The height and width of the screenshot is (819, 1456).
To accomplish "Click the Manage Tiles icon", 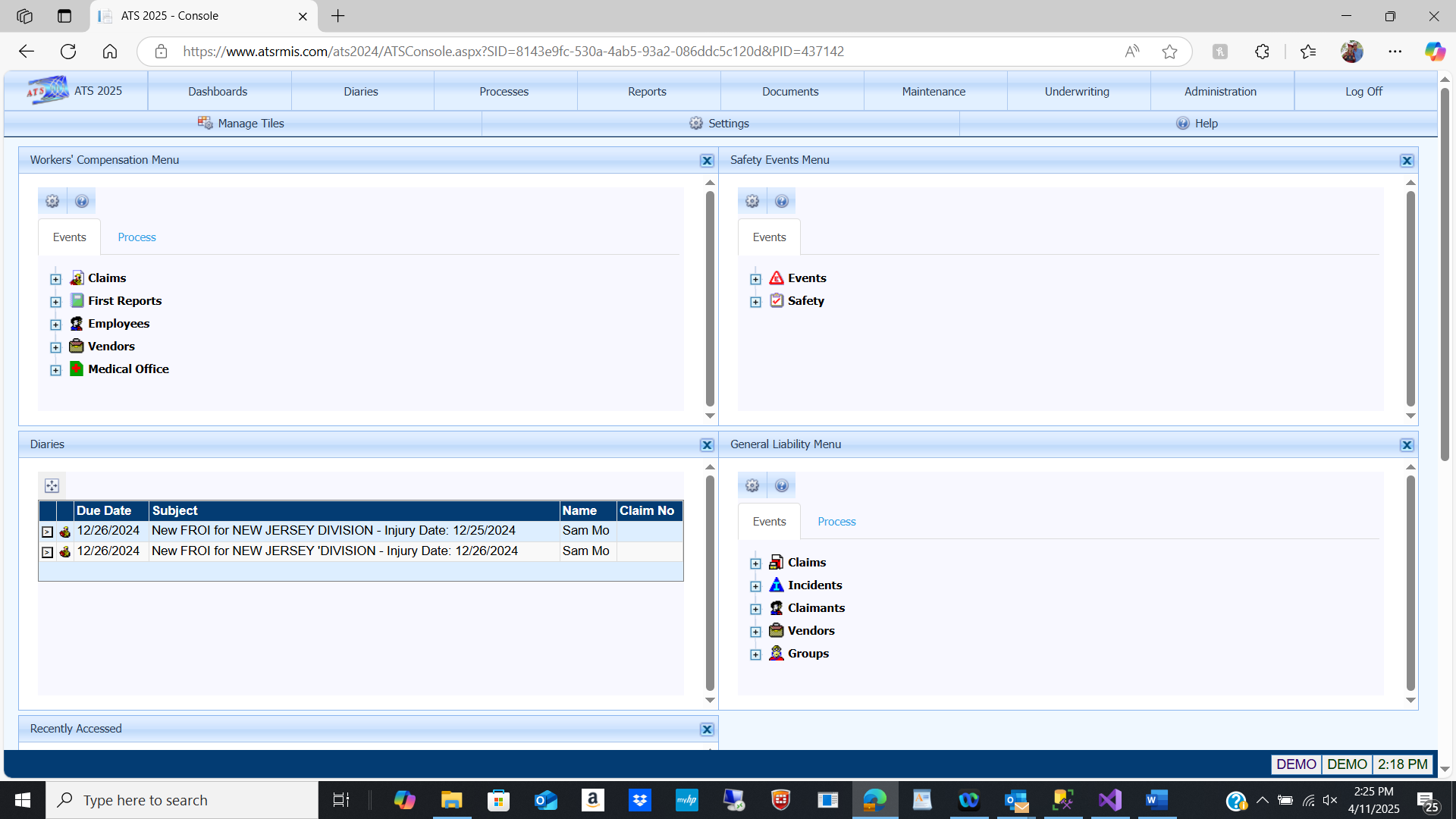I will pos(205,123).
